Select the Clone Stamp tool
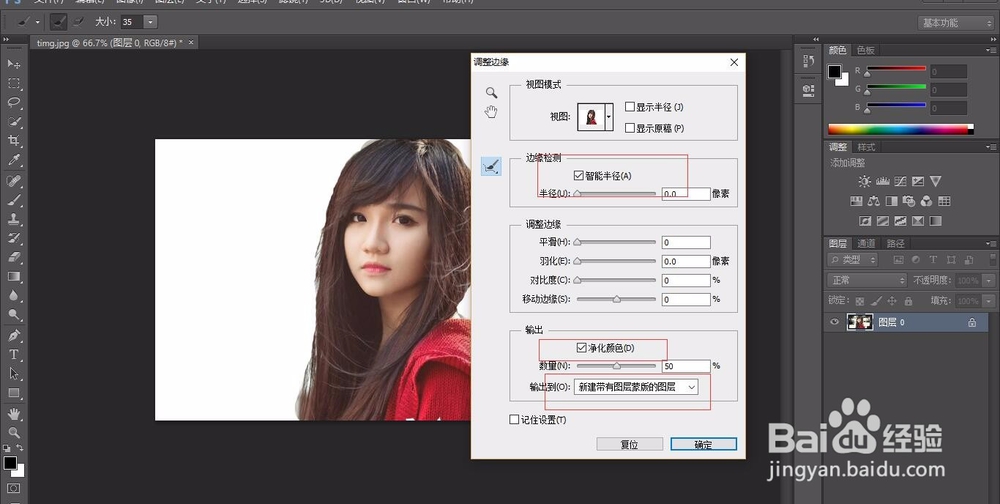The height and width of the screenshot is (504, 1000). coord(13,219)
